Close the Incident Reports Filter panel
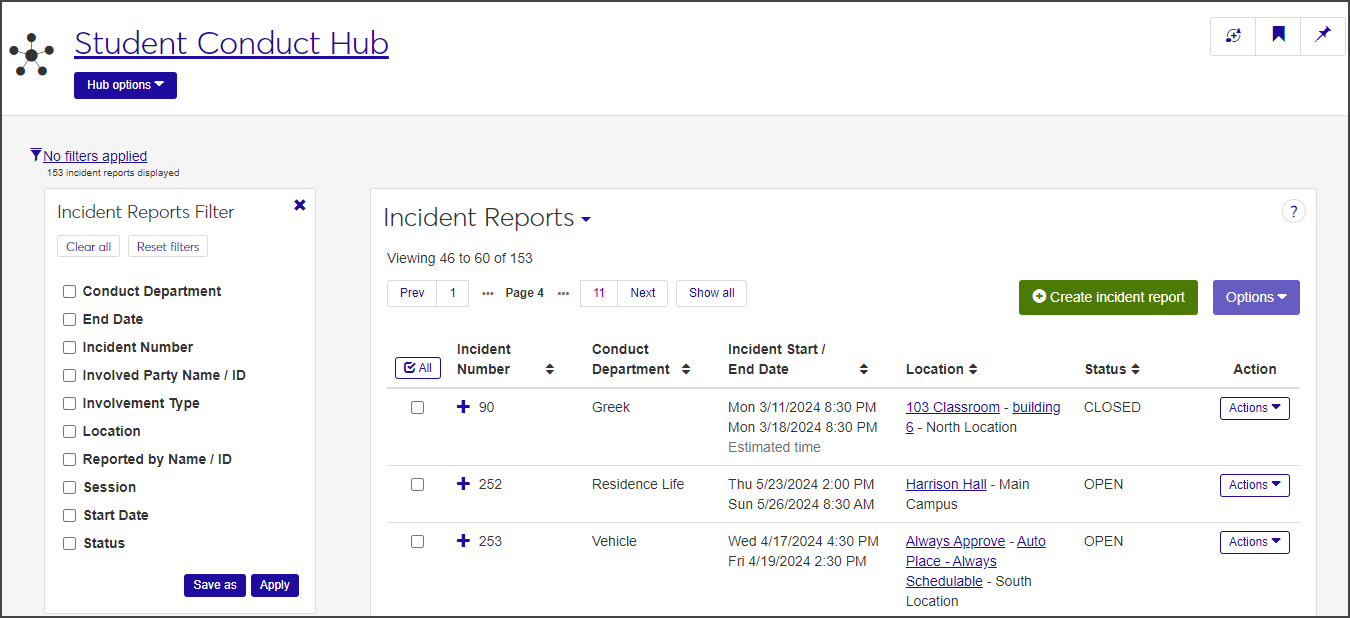 click(299, 205)
